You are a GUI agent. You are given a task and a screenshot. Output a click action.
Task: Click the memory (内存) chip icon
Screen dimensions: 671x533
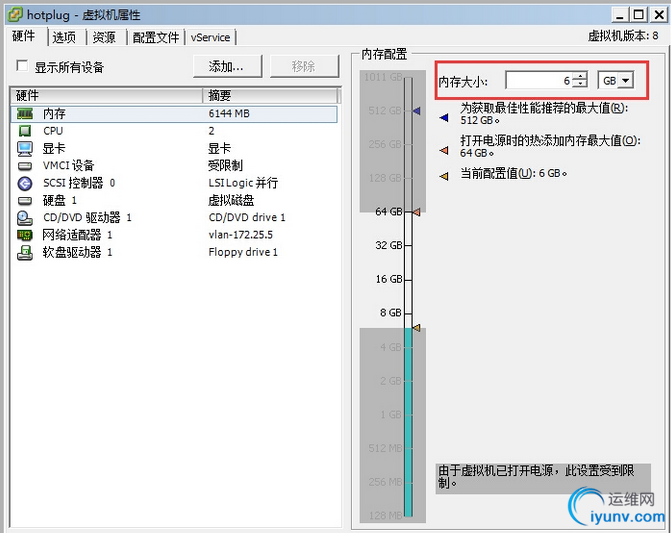tap(25, 114)
